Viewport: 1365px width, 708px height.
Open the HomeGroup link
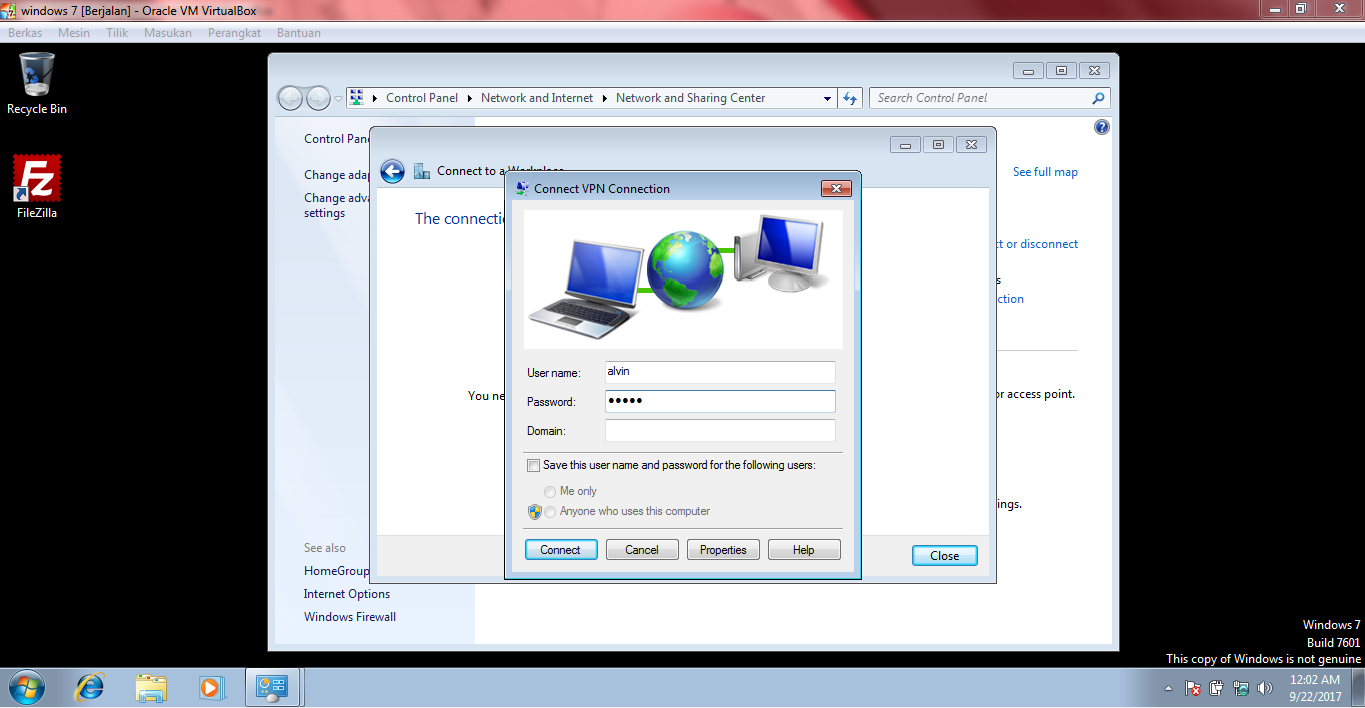click(x=336, y=571)
